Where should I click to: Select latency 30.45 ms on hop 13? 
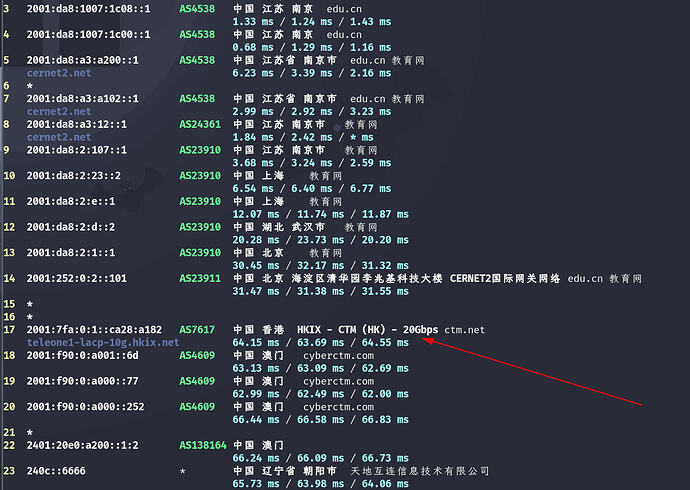pyautogui.click(x=256, y=266)
